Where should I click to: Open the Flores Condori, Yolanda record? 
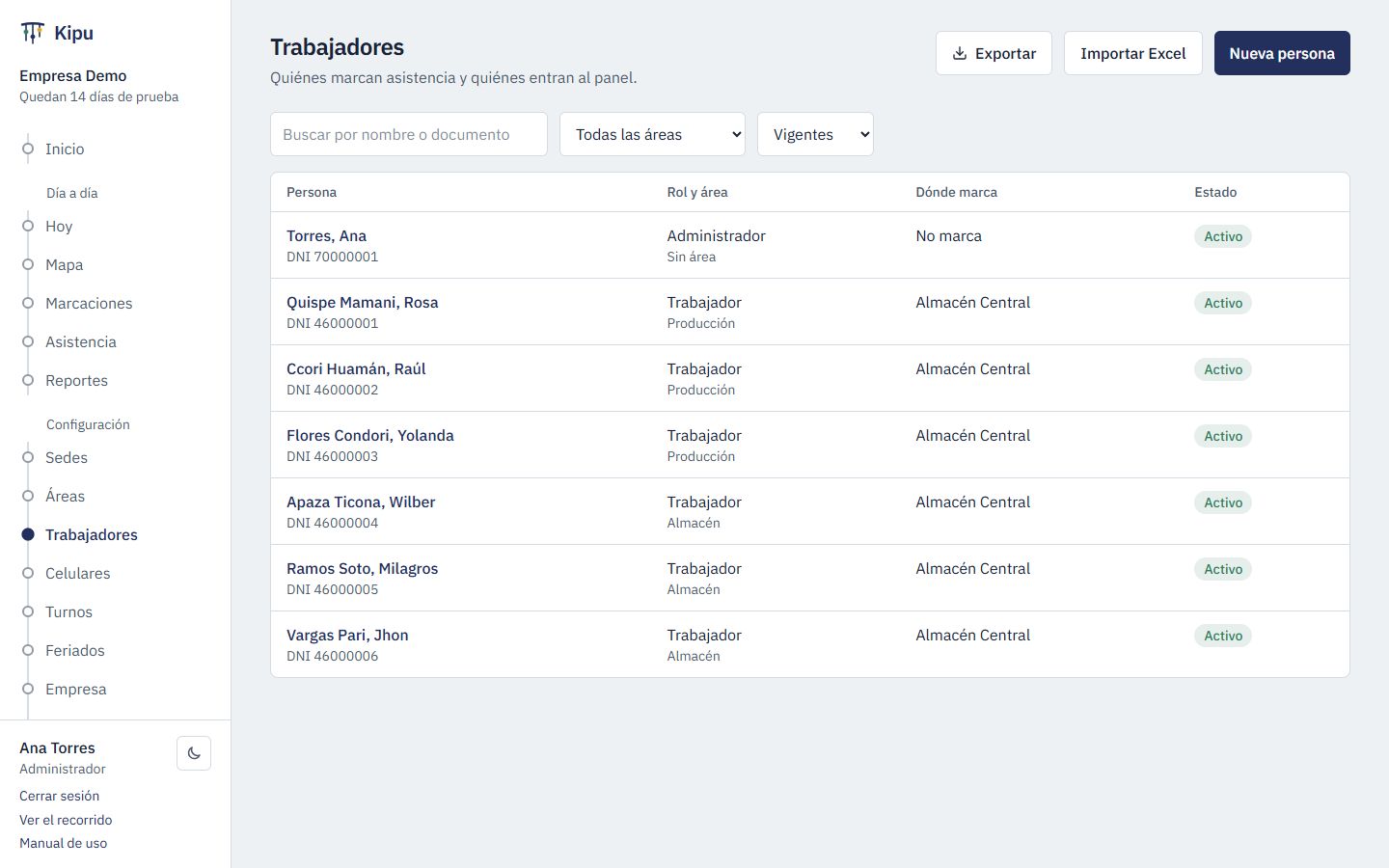point(369,435)
